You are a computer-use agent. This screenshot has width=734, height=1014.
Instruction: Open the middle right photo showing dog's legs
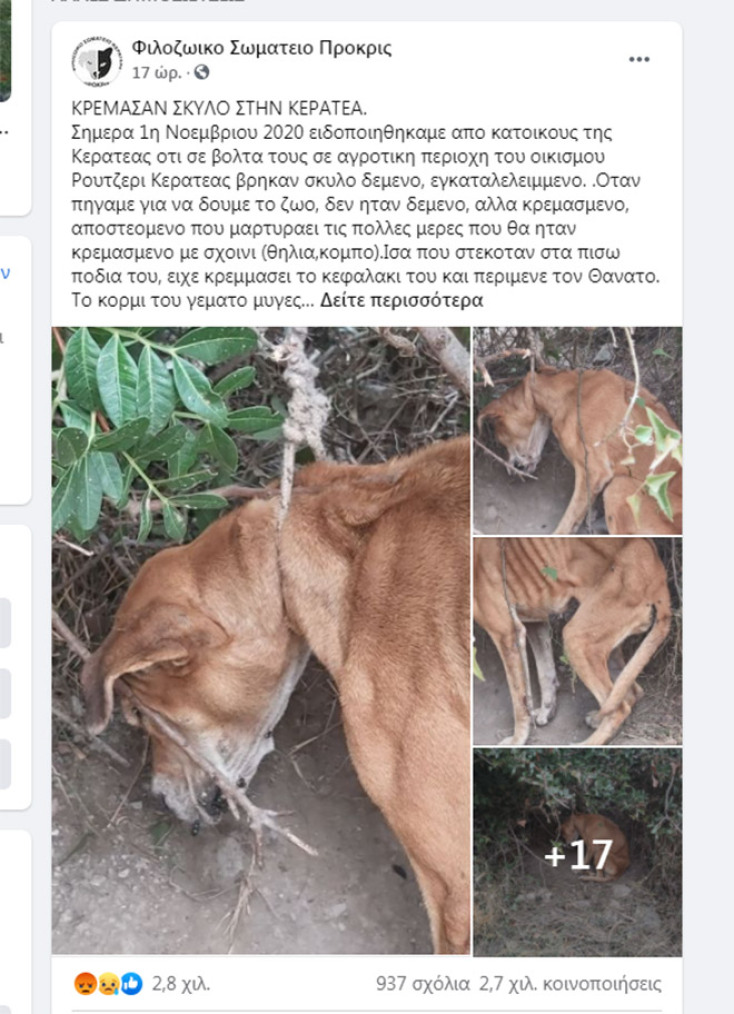(577, 641)
